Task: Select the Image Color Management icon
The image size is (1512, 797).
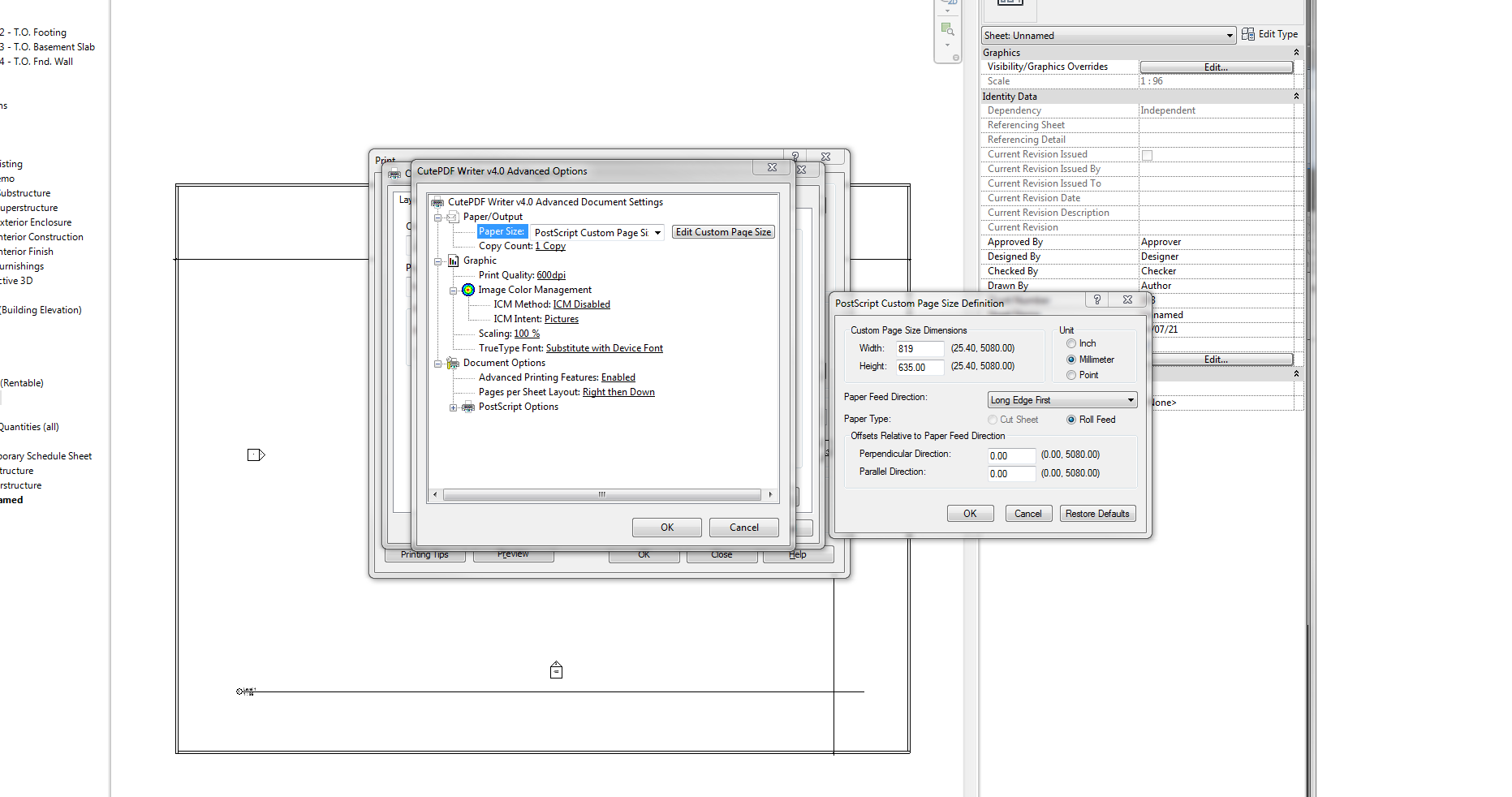Action: pyautogui.click(x=467, y=290)
